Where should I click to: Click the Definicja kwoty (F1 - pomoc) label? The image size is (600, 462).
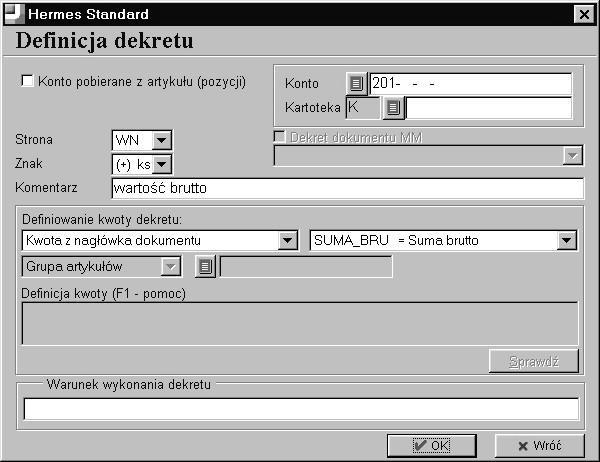[x=103, y=294]
